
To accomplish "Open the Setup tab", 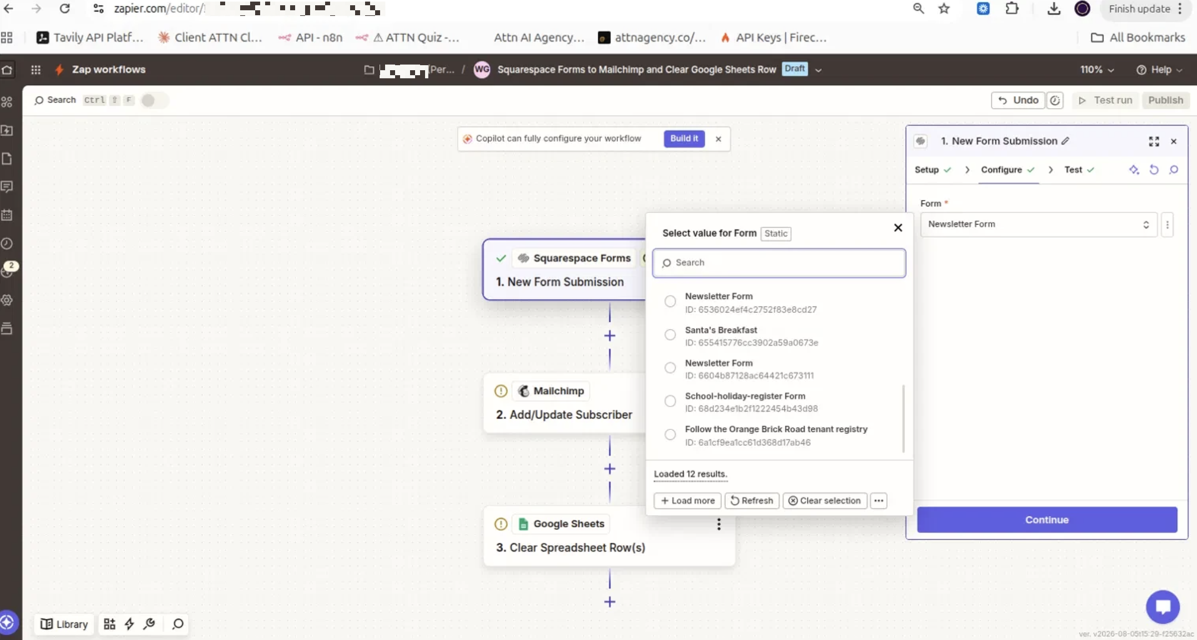I will [933, 170].
